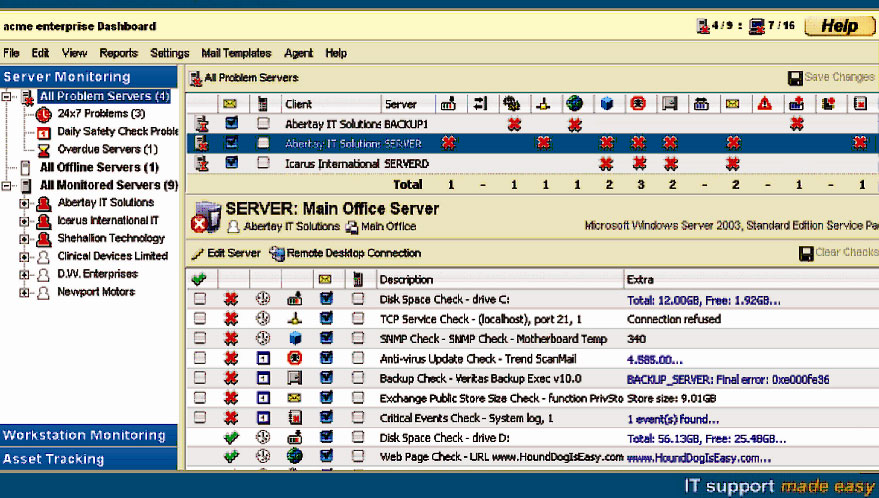
Task: Collapse All Problem Servers tree node
Action: tap(8, 97)
